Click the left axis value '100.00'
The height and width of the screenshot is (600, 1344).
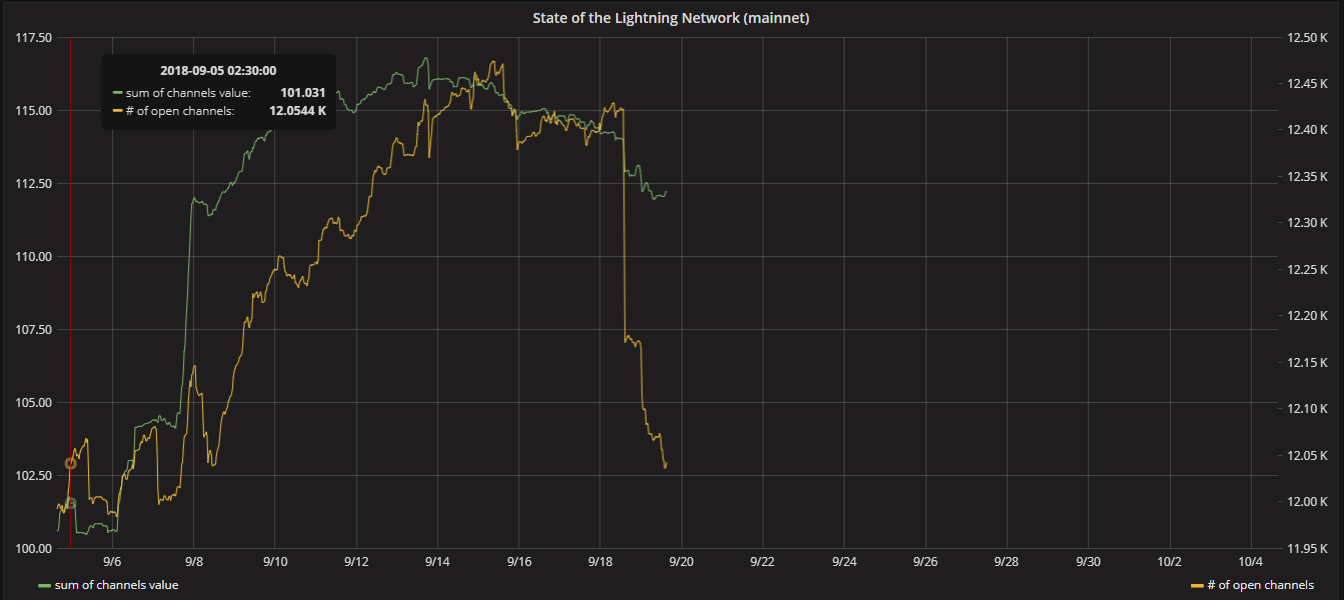pos(34,548)
